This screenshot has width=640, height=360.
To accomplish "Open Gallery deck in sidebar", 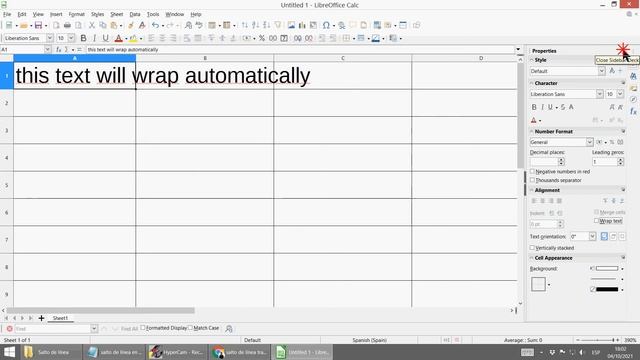I will [633, 88].
